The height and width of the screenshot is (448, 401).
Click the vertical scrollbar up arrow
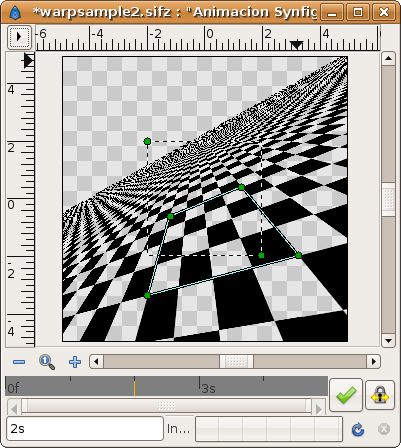click(388, 59)
